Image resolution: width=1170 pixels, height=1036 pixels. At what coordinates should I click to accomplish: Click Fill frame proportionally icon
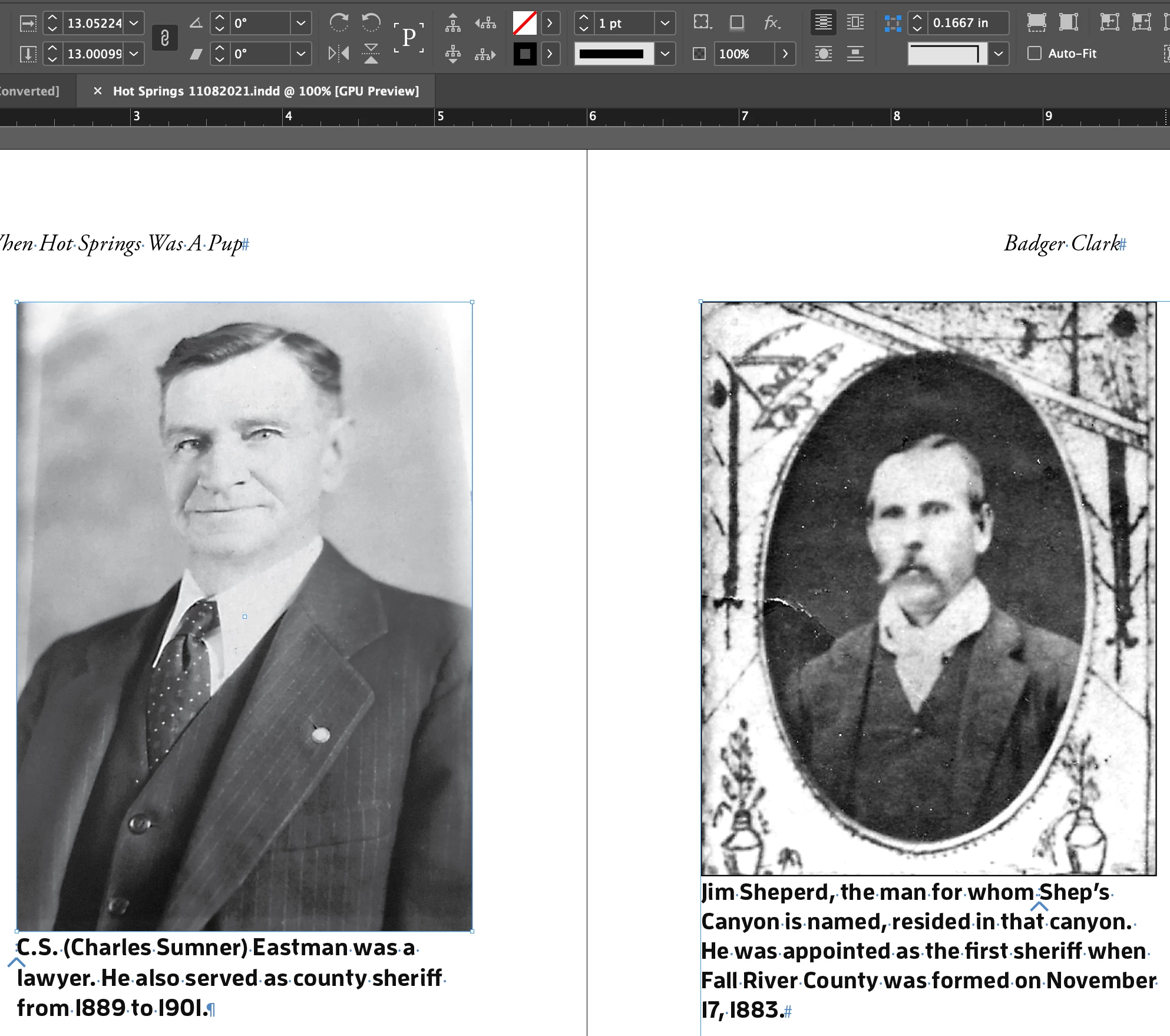1036,23
